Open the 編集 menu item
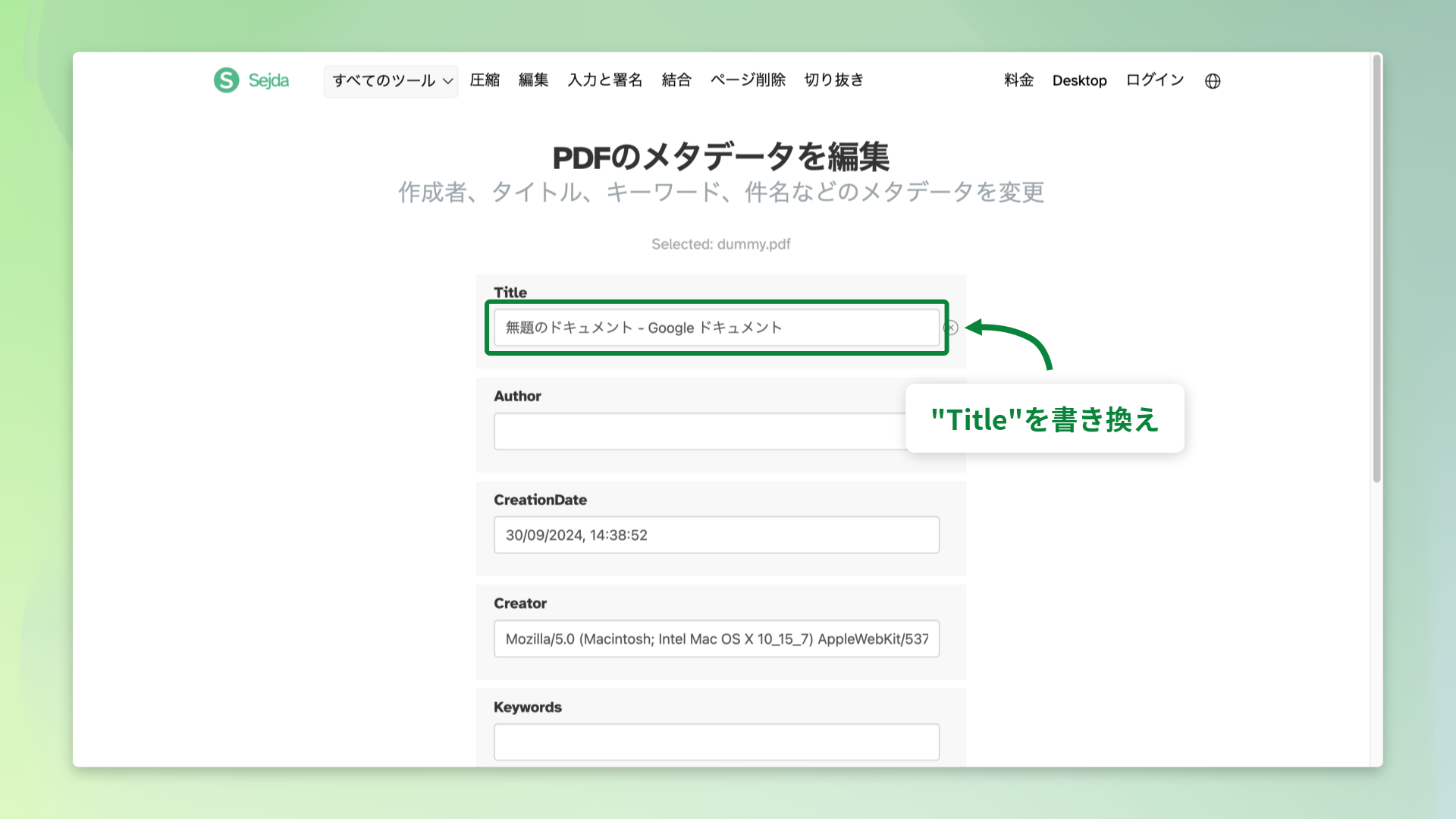The width and height of the screenshot is (1456, 819). (x=533, y=80)
